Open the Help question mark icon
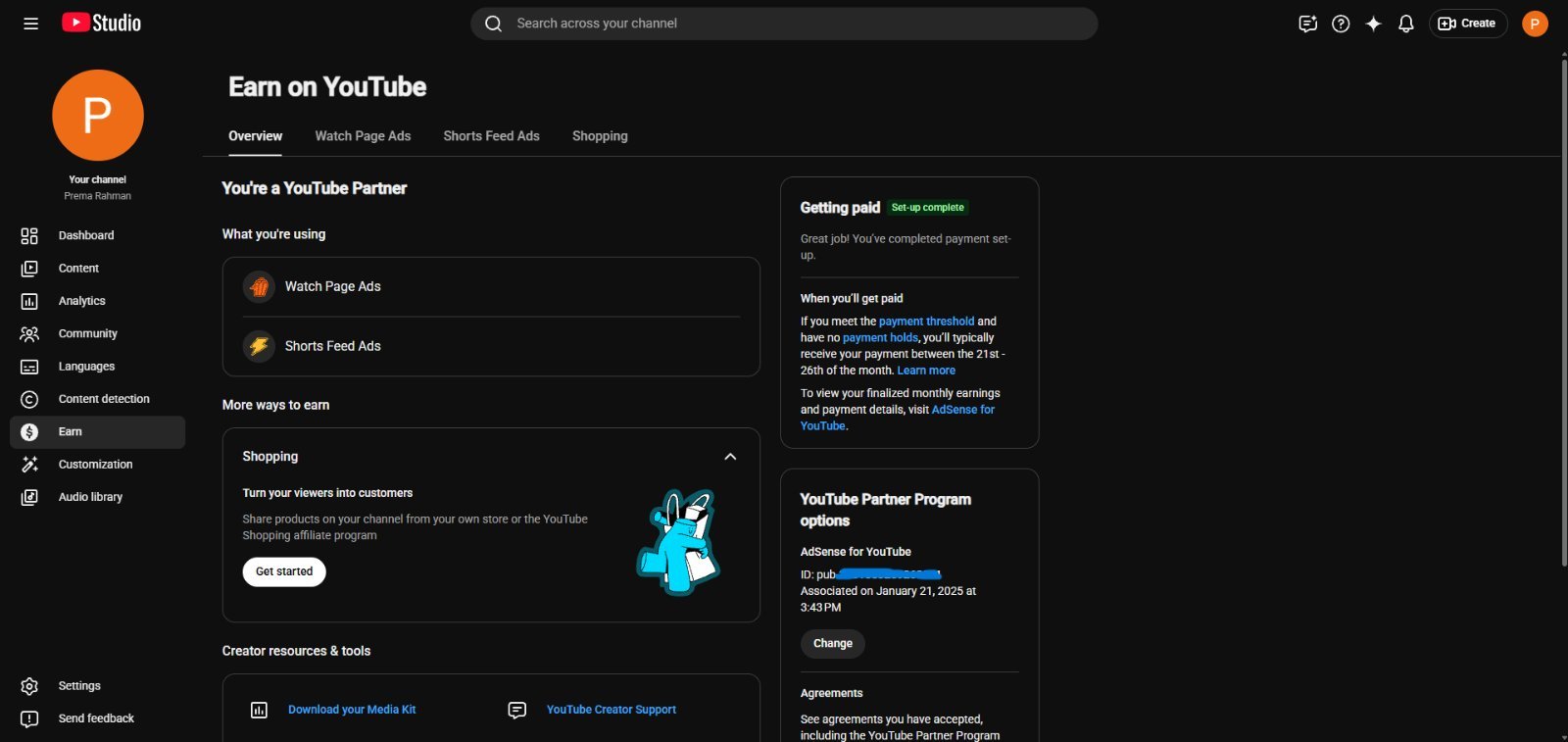This screenshot has height=742, width=1568. pos(1341,24)
